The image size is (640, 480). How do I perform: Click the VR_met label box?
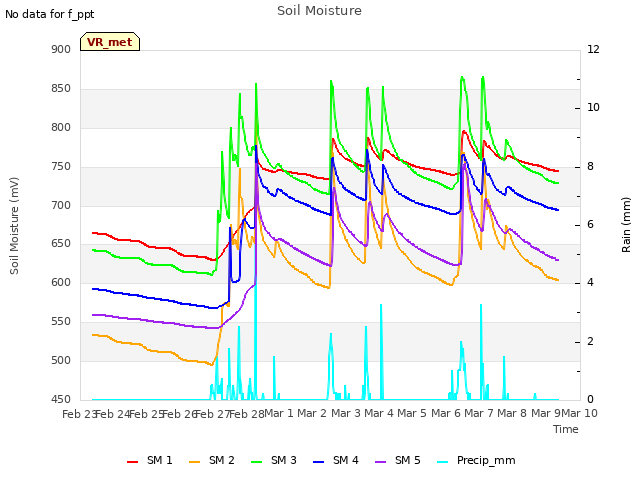point(110,42)
